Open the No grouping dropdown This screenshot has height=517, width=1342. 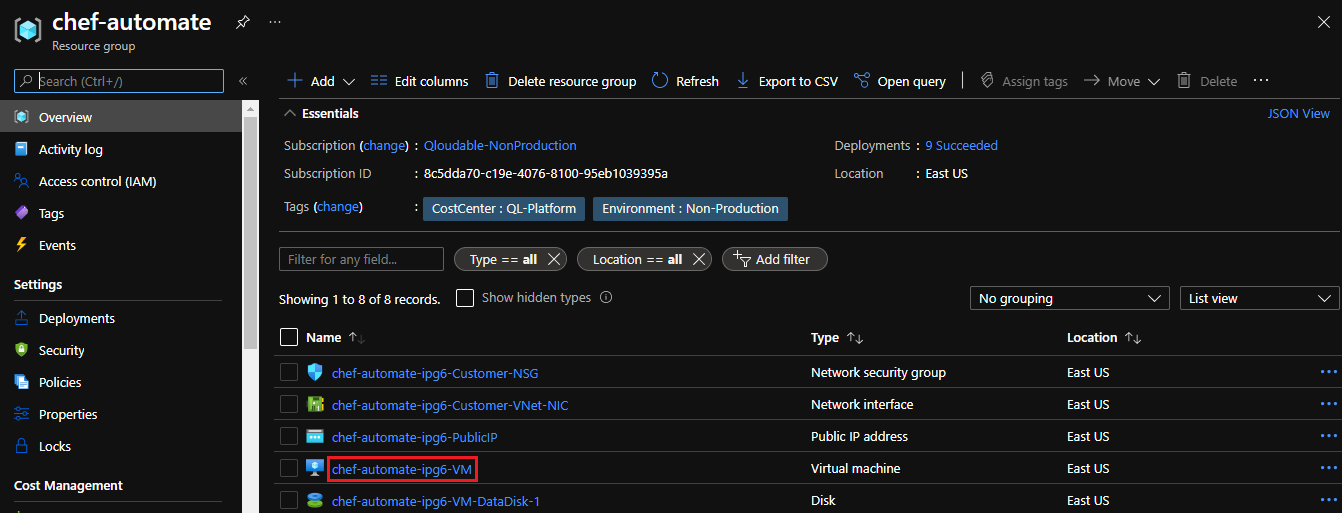tap(1069, 298)
